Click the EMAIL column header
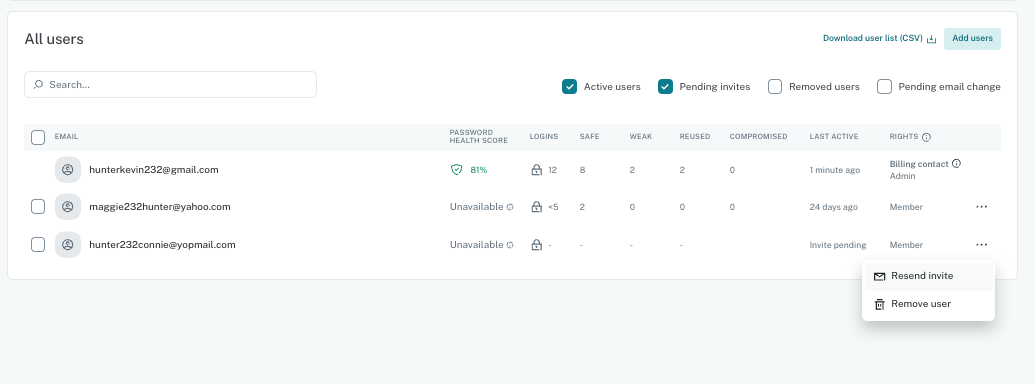Viewport: 1035px width, 384px height. coord(66,137)
